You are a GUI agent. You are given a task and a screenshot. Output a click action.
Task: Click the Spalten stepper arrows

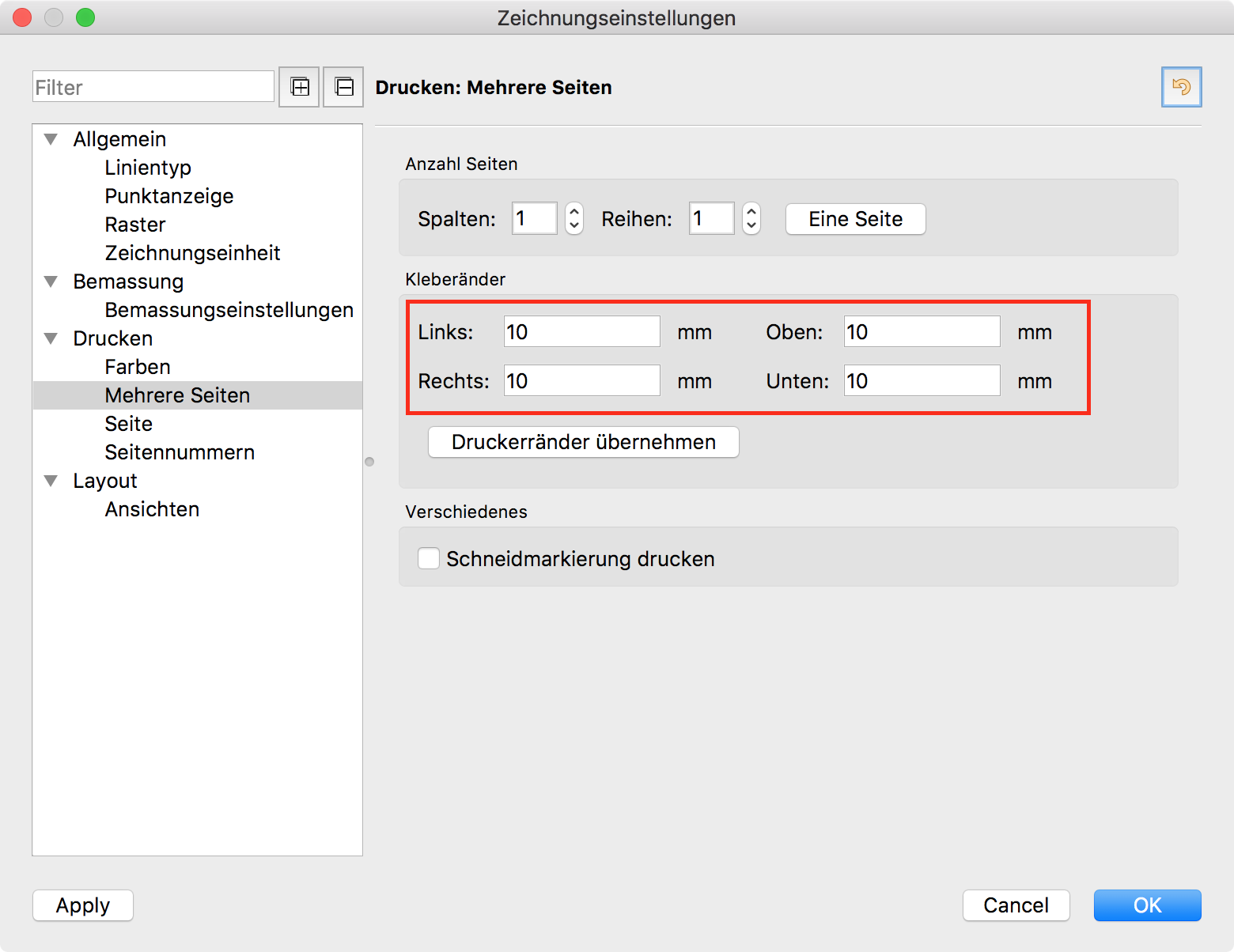click(x=574, y=218)
